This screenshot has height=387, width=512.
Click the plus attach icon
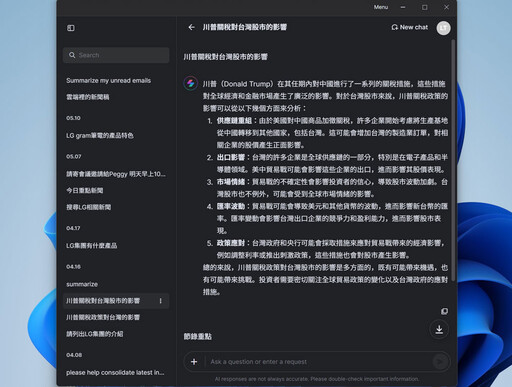click(194, 362)
